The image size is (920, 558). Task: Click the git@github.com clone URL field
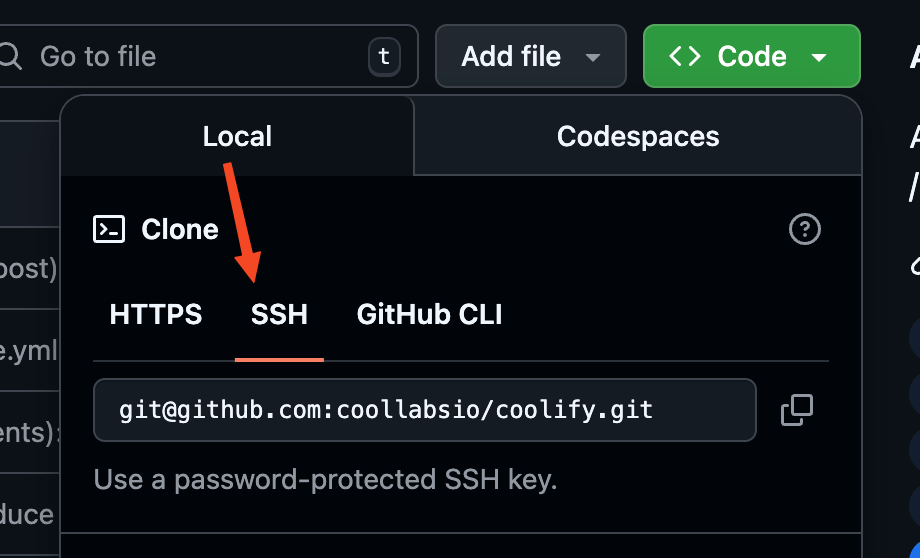(x=424, y=410)
